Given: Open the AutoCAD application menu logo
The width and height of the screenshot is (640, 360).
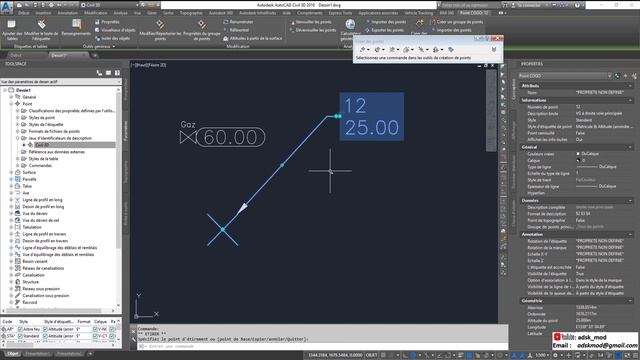Looking at the screenshot, I should [7, 7].
